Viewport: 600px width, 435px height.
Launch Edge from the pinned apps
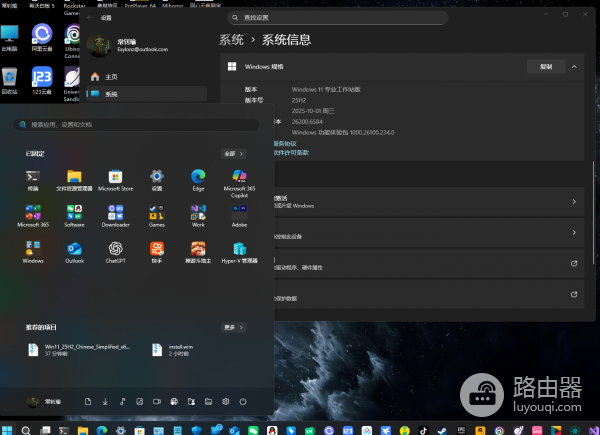[x=198, y=180]
